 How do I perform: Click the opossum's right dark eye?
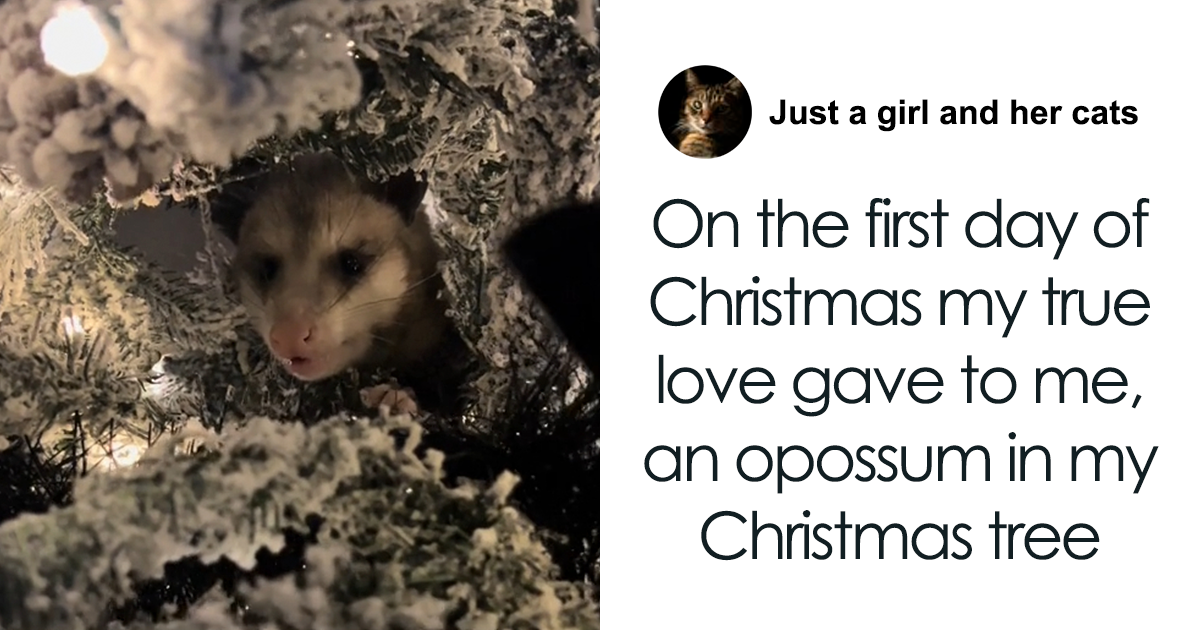click(352, 264)
